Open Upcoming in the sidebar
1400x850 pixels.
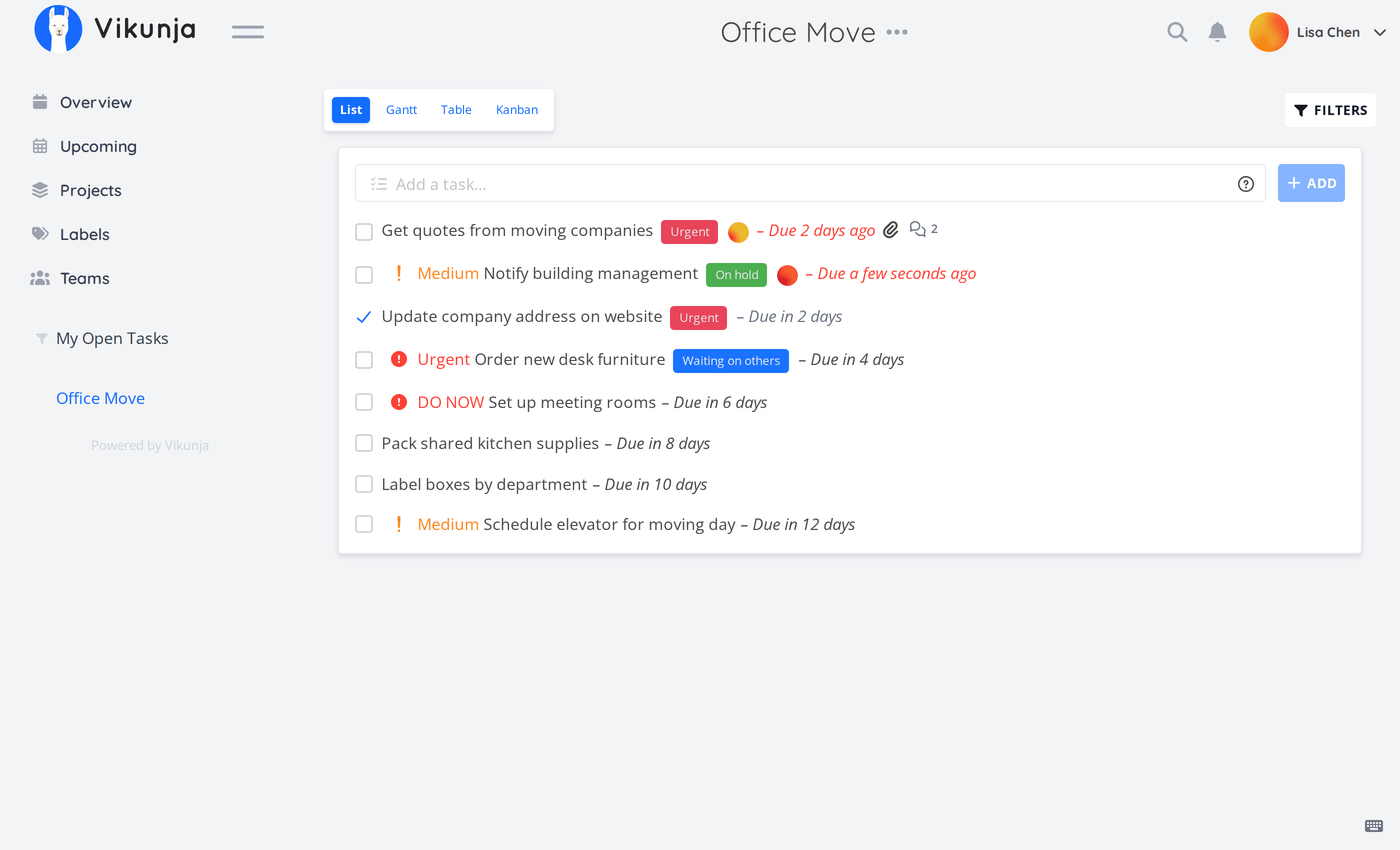tap(98, 146)
